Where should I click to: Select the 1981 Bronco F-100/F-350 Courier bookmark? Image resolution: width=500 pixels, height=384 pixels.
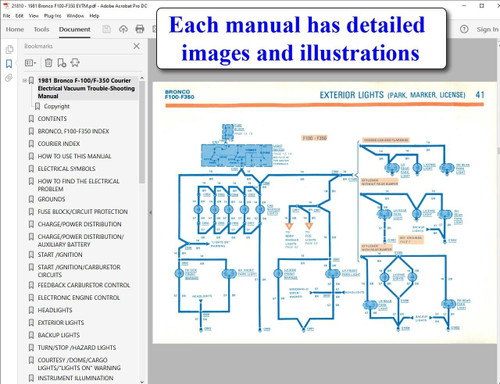coord(86,88)
